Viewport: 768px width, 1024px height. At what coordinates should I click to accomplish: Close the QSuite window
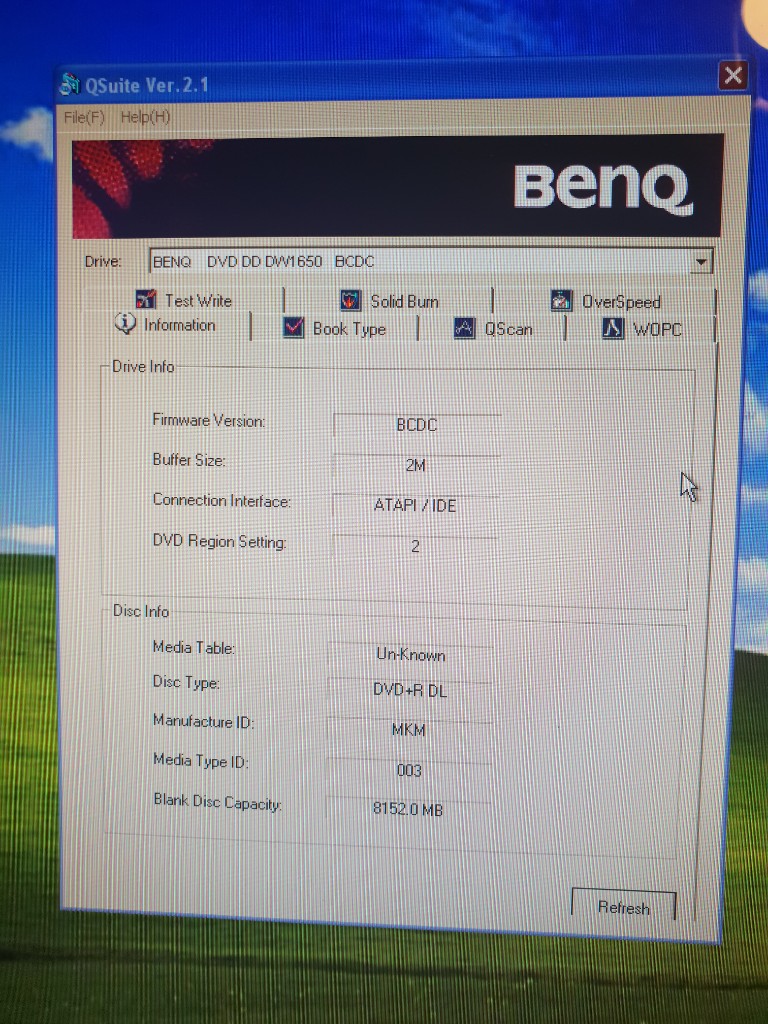(x=733, y=76)
